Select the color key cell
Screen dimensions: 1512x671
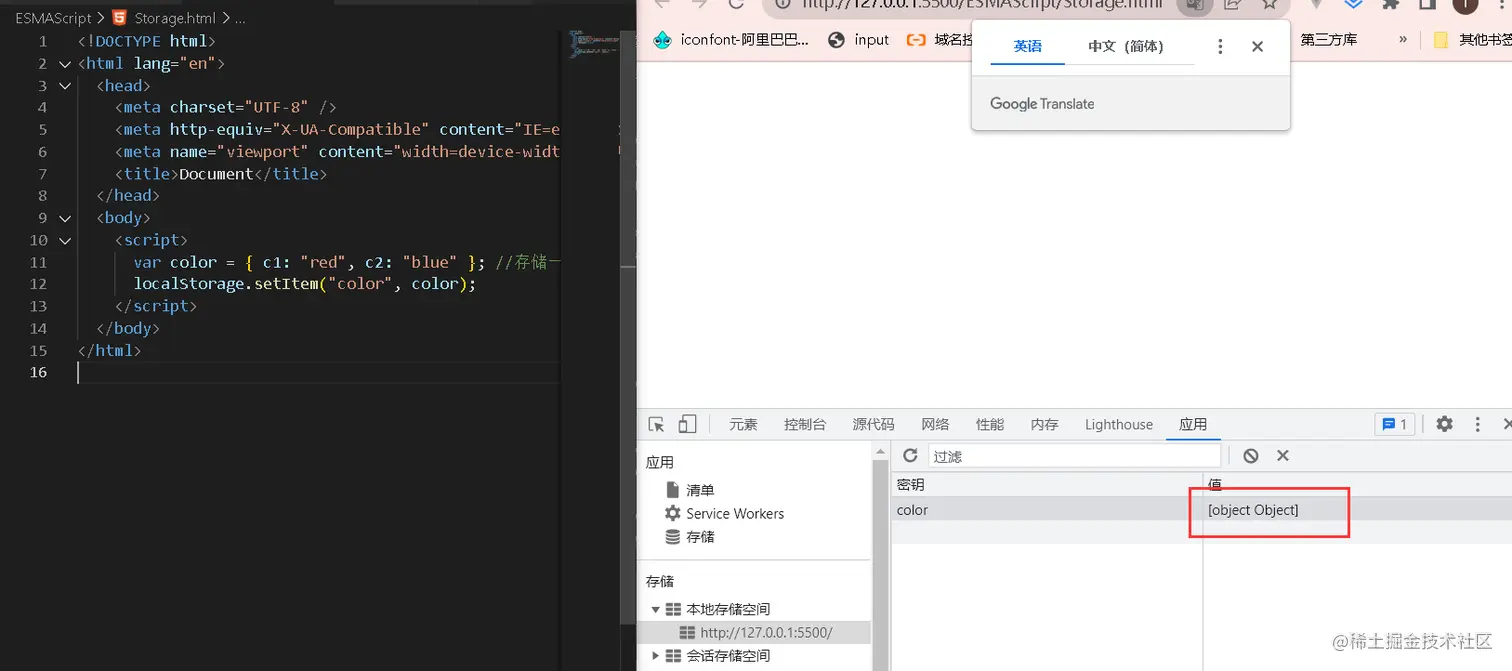pos(1047,510)
